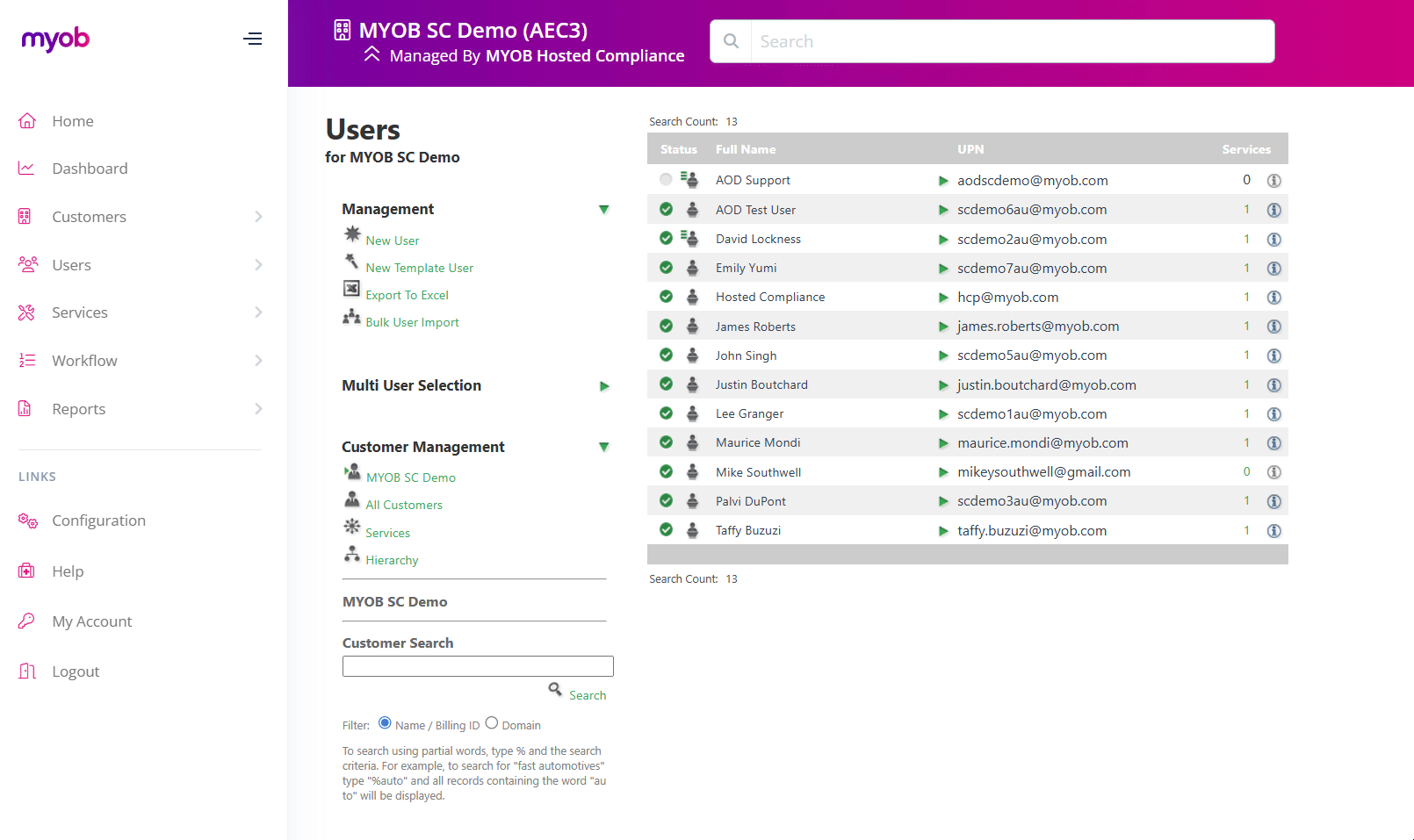1414x840 pixels.
Task: Click the New User link
Action: coord(393,241)
